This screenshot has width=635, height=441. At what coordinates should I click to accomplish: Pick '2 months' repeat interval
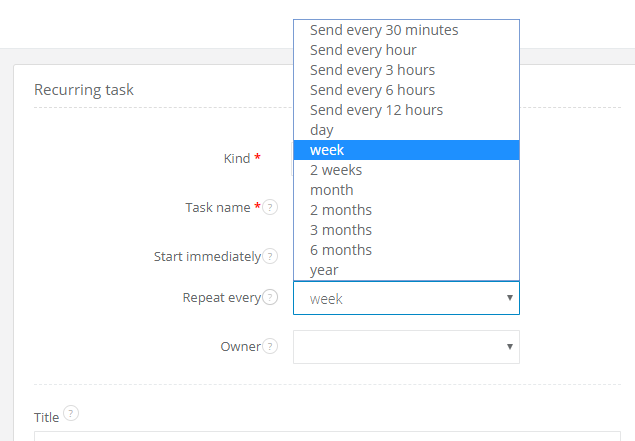[340, 210]
